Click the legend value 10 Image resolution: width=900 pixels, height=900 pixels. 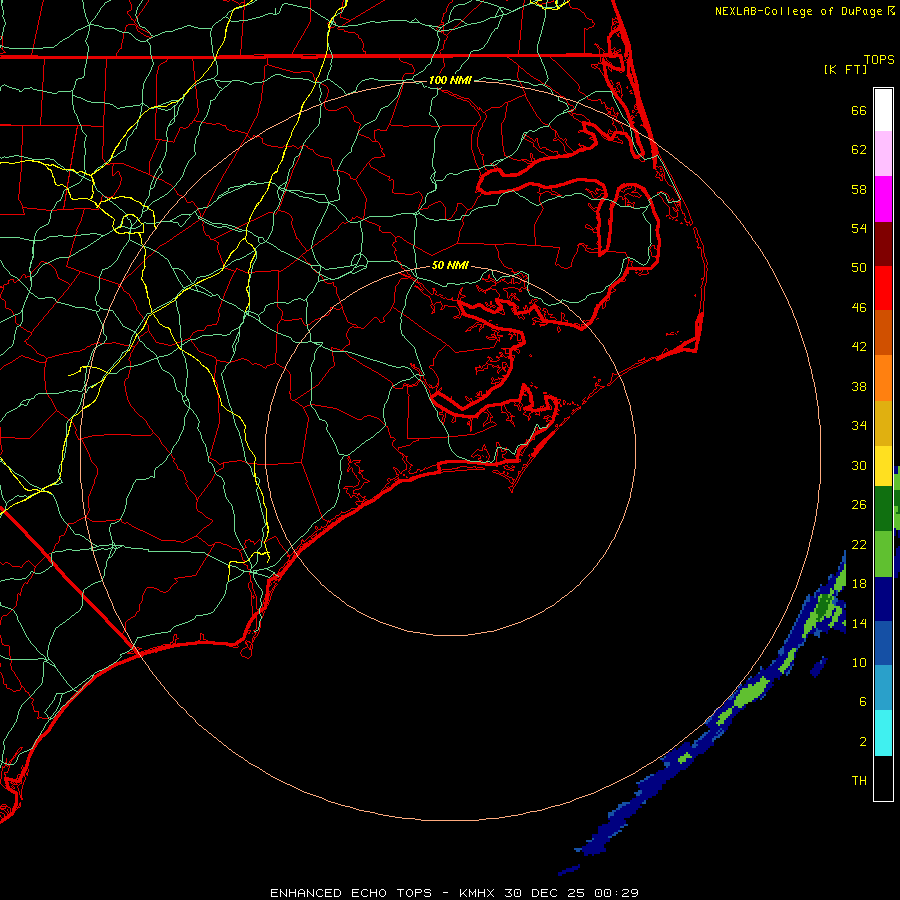coord(859,662)
